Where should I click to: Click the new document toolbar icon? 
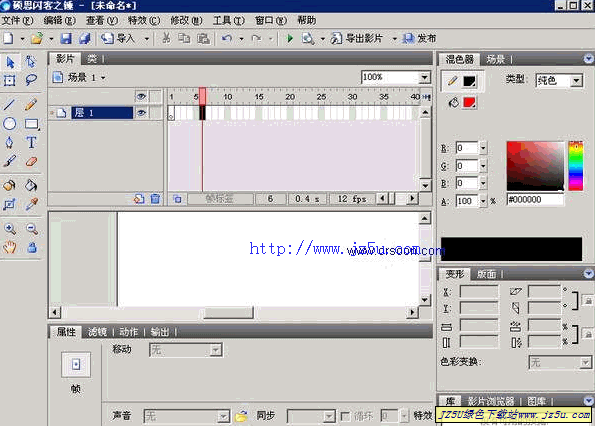(x=8, y=38)
